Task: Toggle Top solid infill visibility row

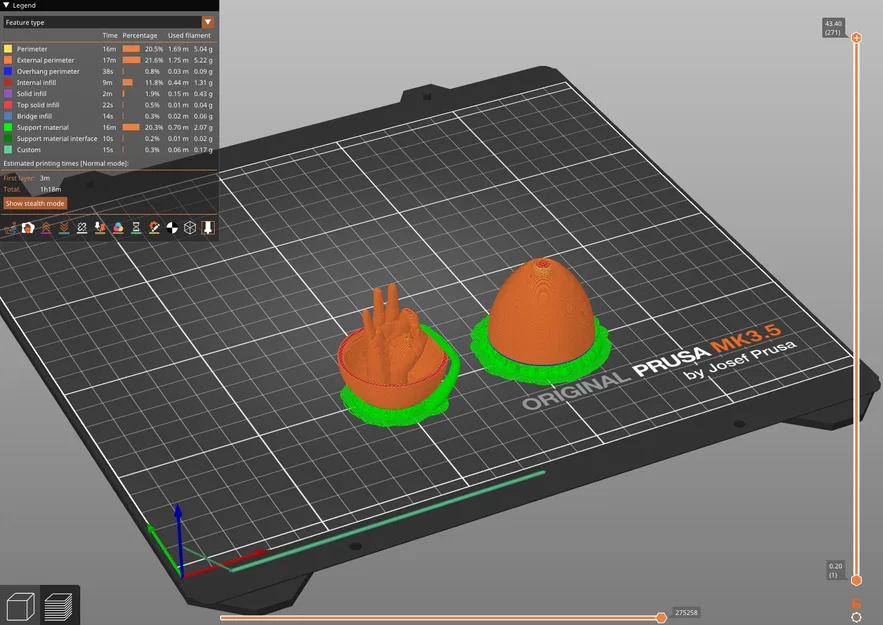Action: click(x=109, y=105)
